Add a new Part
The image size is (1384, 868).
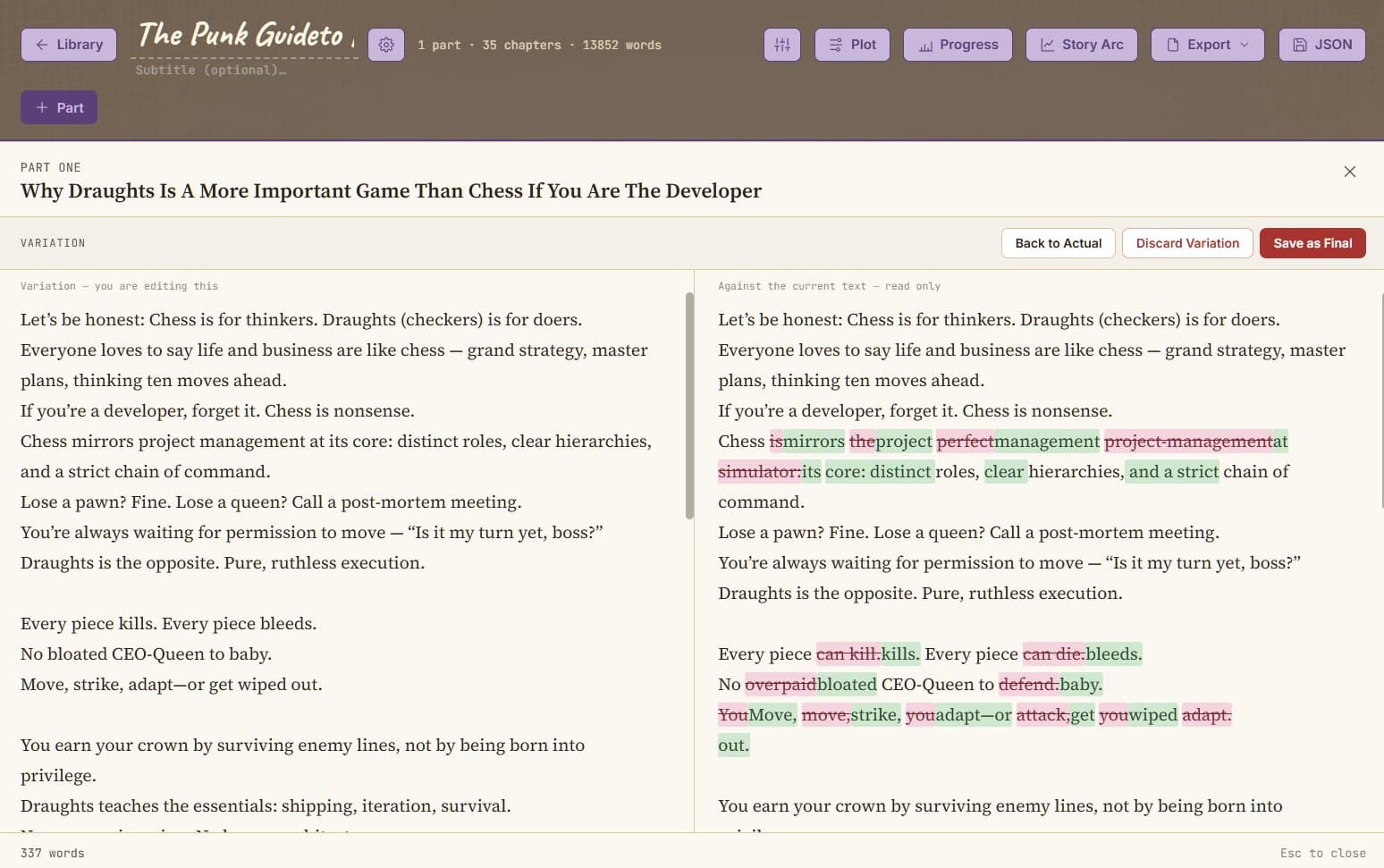coord(59,107)
